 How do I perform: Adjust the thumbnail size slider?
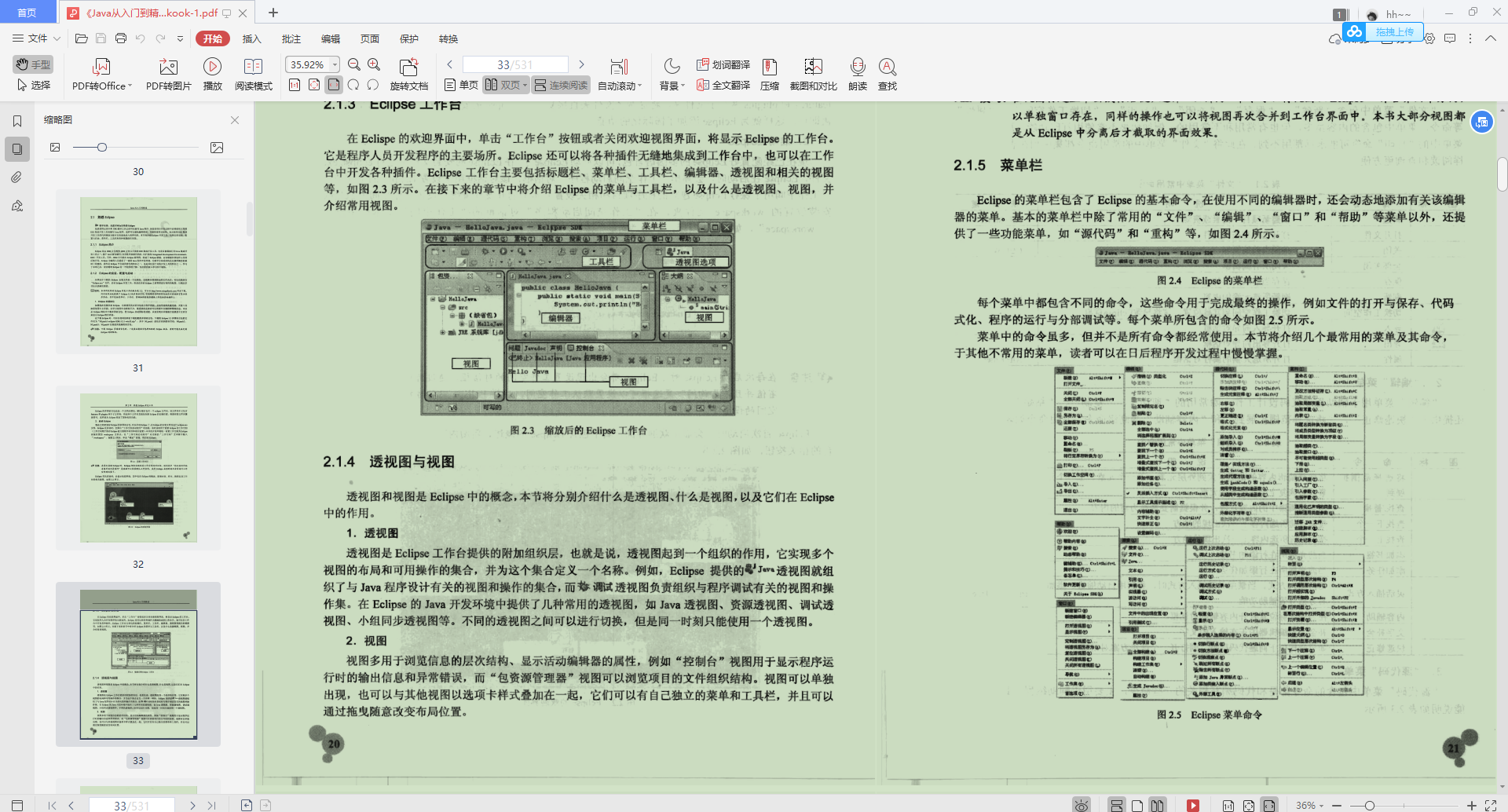point(101,147)
